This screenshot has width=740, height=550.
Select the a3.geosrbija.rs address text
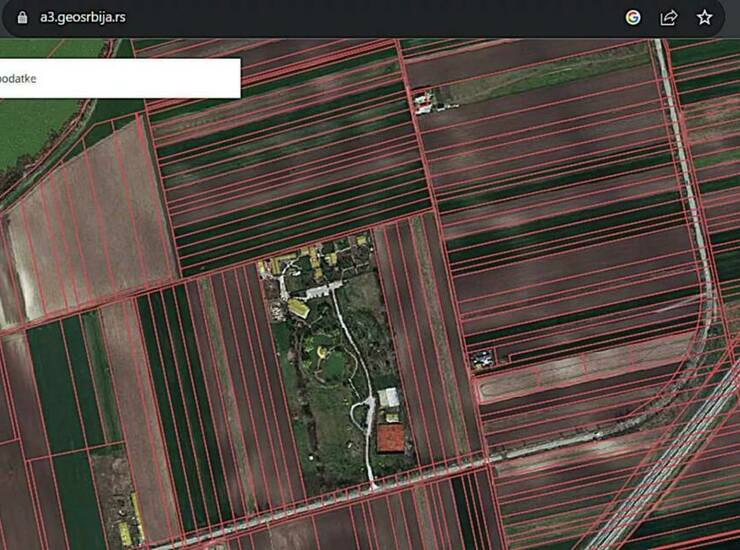click(x=83, y=17)
